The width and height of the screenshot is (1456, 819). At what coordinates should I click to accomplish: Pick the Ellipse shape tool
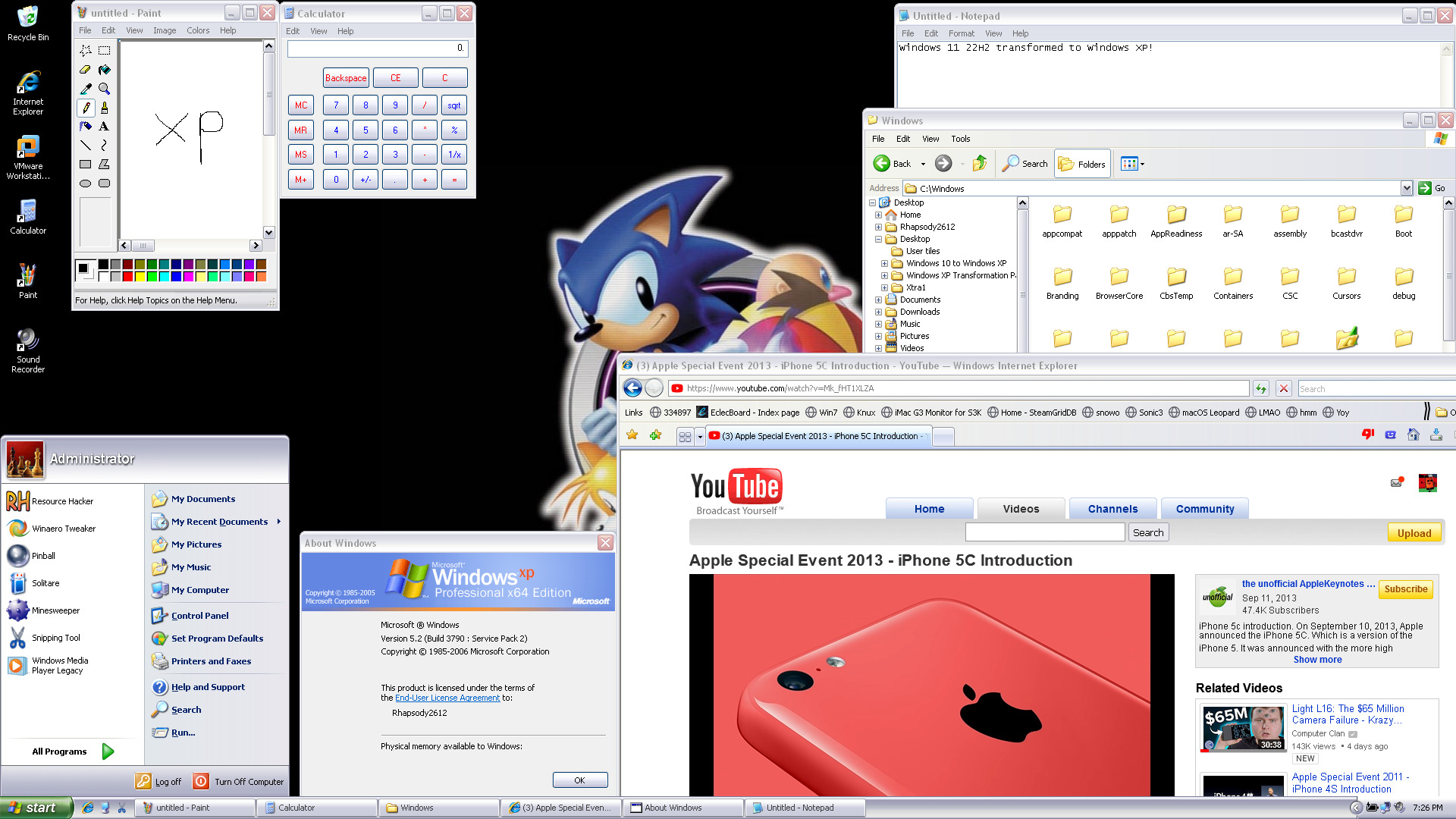(x=85, y=183)
